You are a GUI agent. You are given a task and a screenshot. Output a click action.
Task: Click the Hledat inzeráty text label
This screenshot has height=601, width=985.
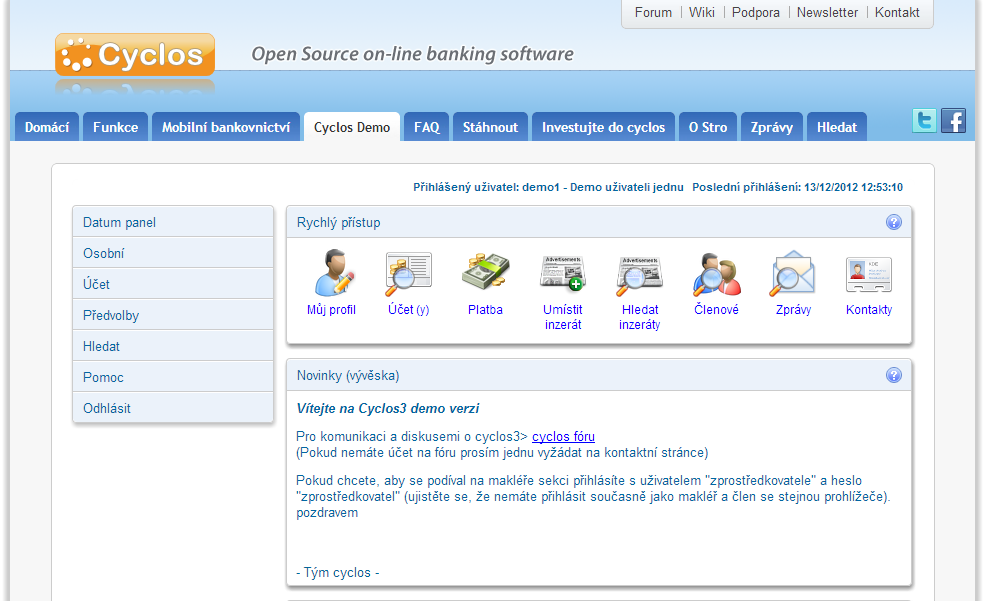(x=639, y=317)
